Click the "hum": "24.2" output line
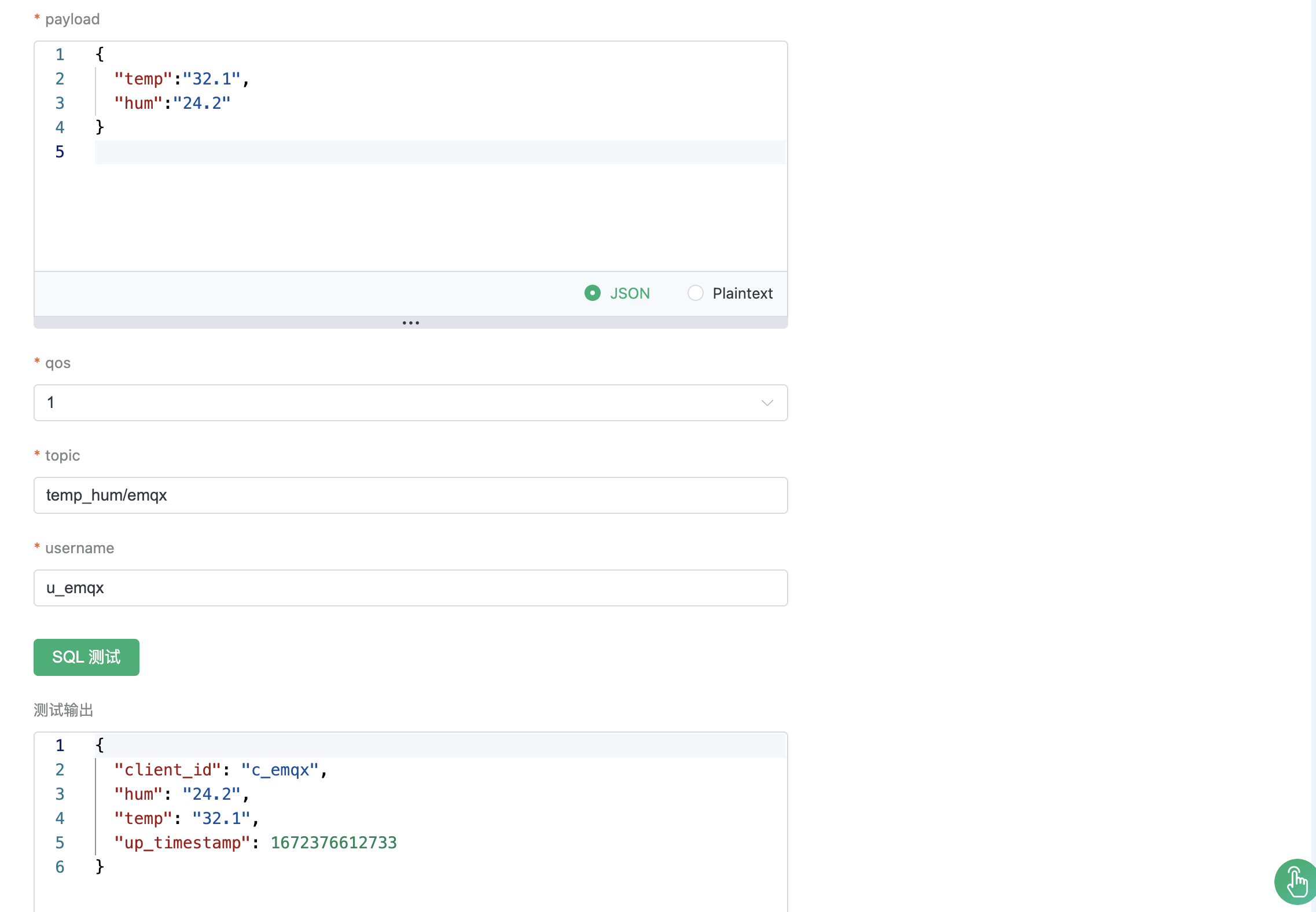 coord(181,794)
